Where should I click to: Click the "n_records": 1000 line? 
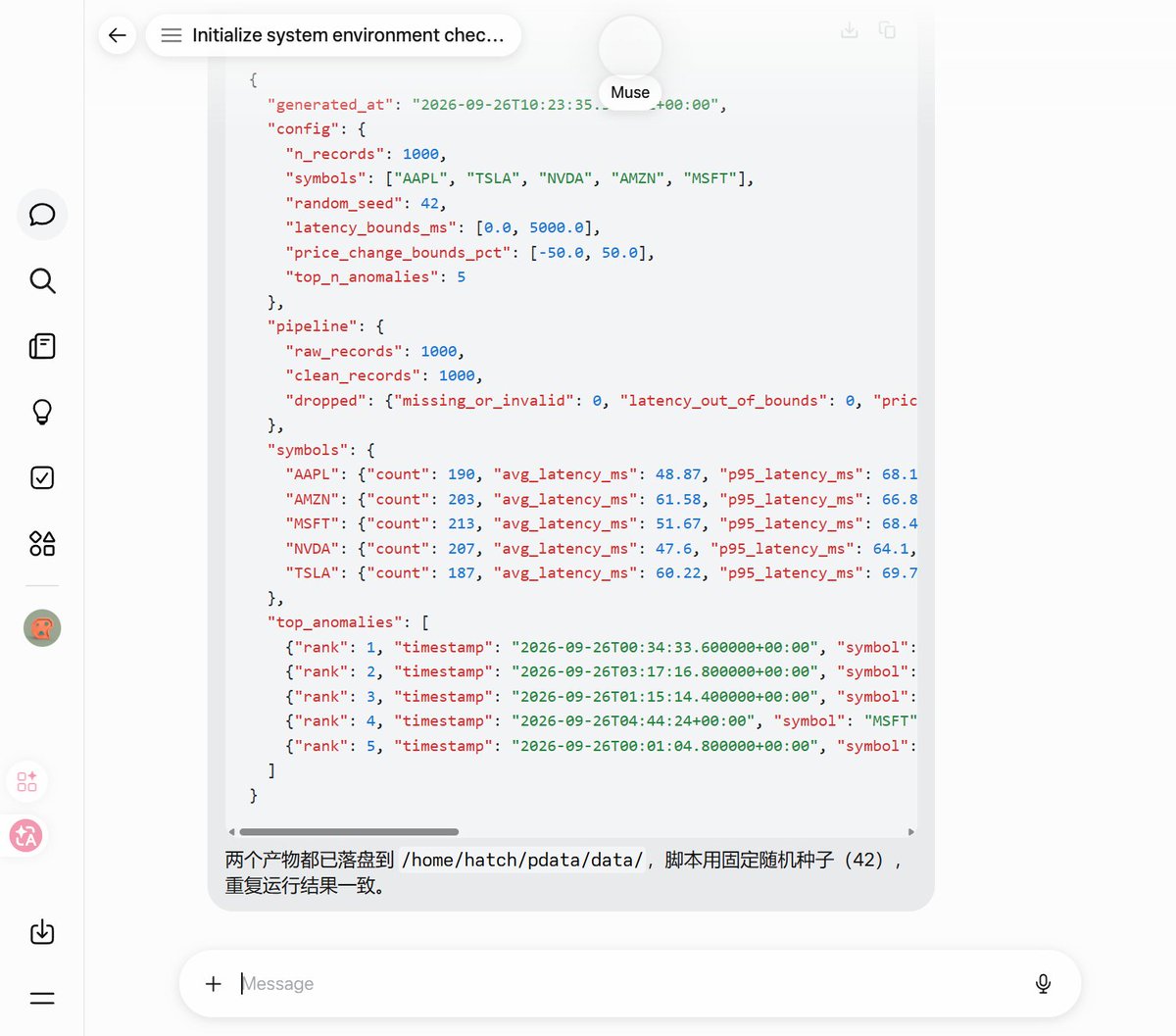tap(367, 154)
